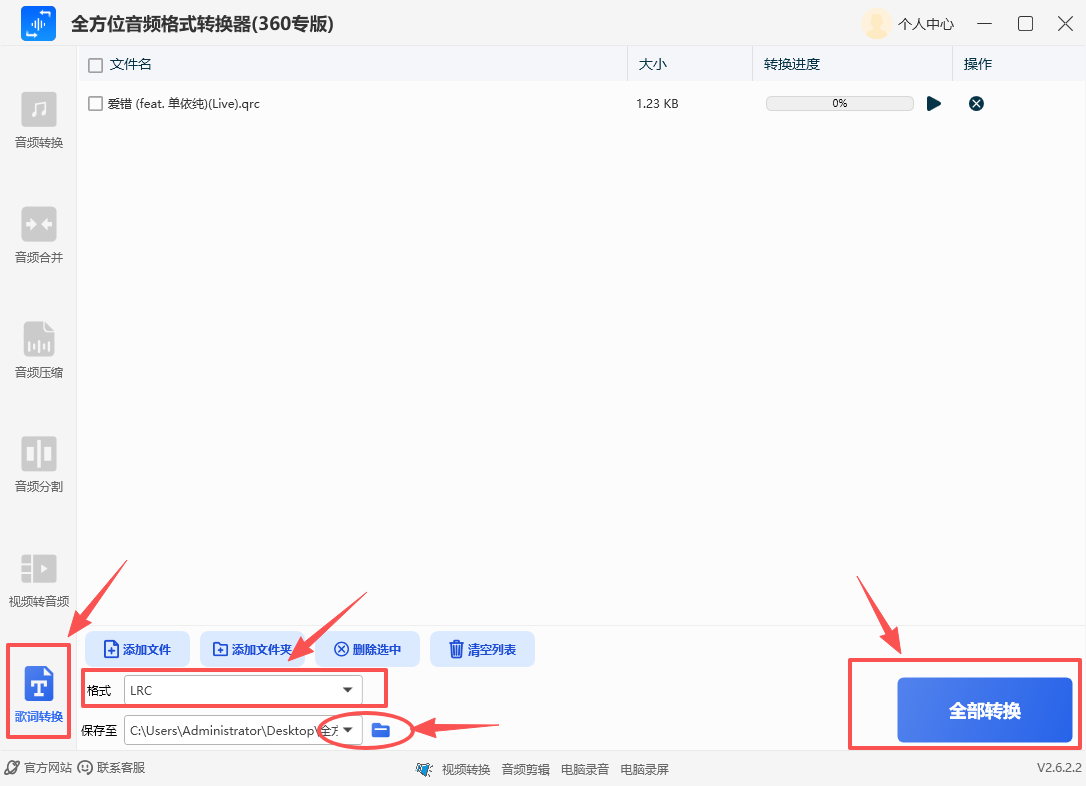Image resolution: width=1086 pixels, height=786 pixels.
Task: Open the LRC format dropdown
Action: point(245,689)
